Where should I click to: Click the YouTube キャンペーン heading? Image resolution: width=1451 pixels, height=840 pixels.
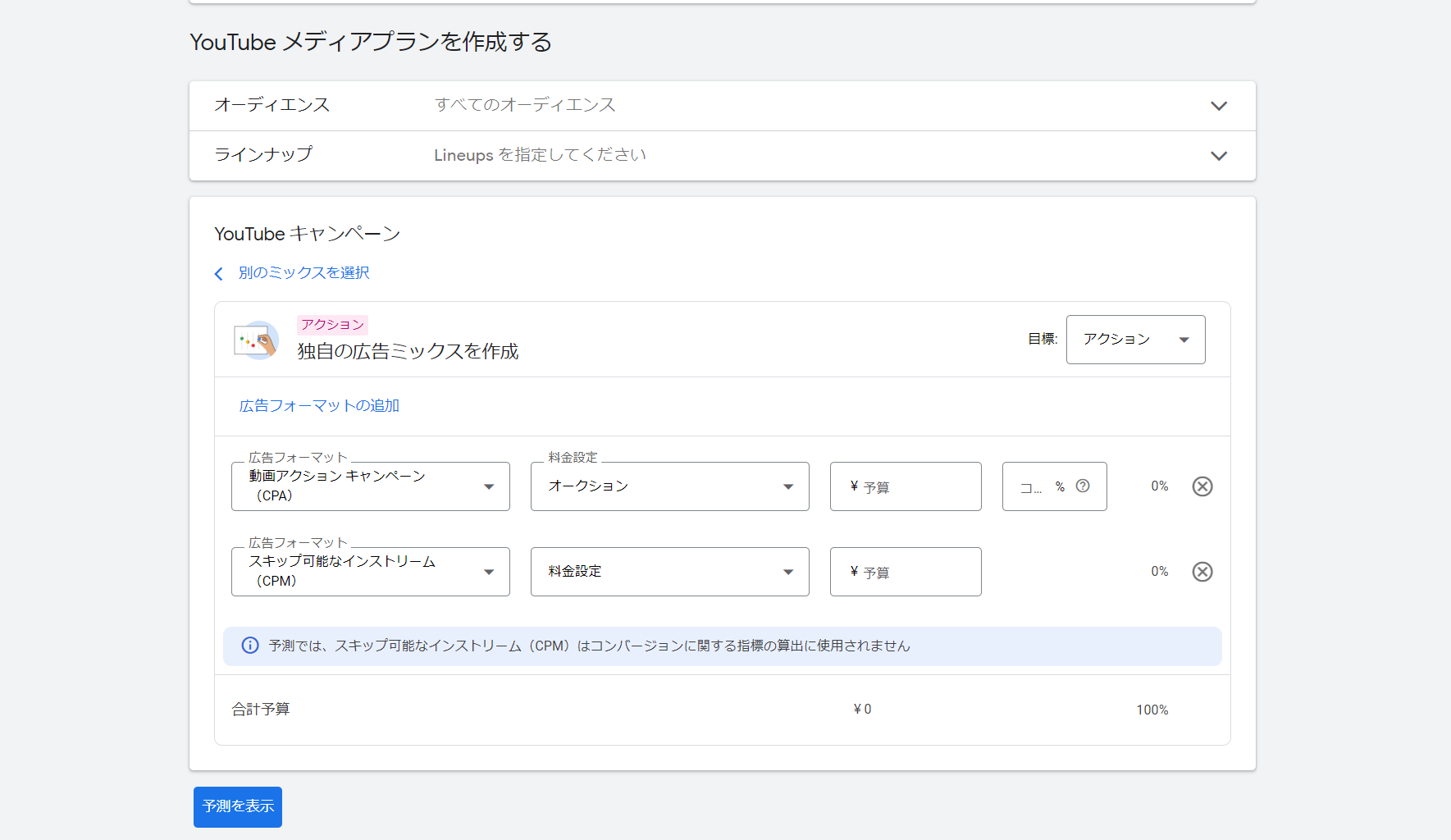(307, 234)
